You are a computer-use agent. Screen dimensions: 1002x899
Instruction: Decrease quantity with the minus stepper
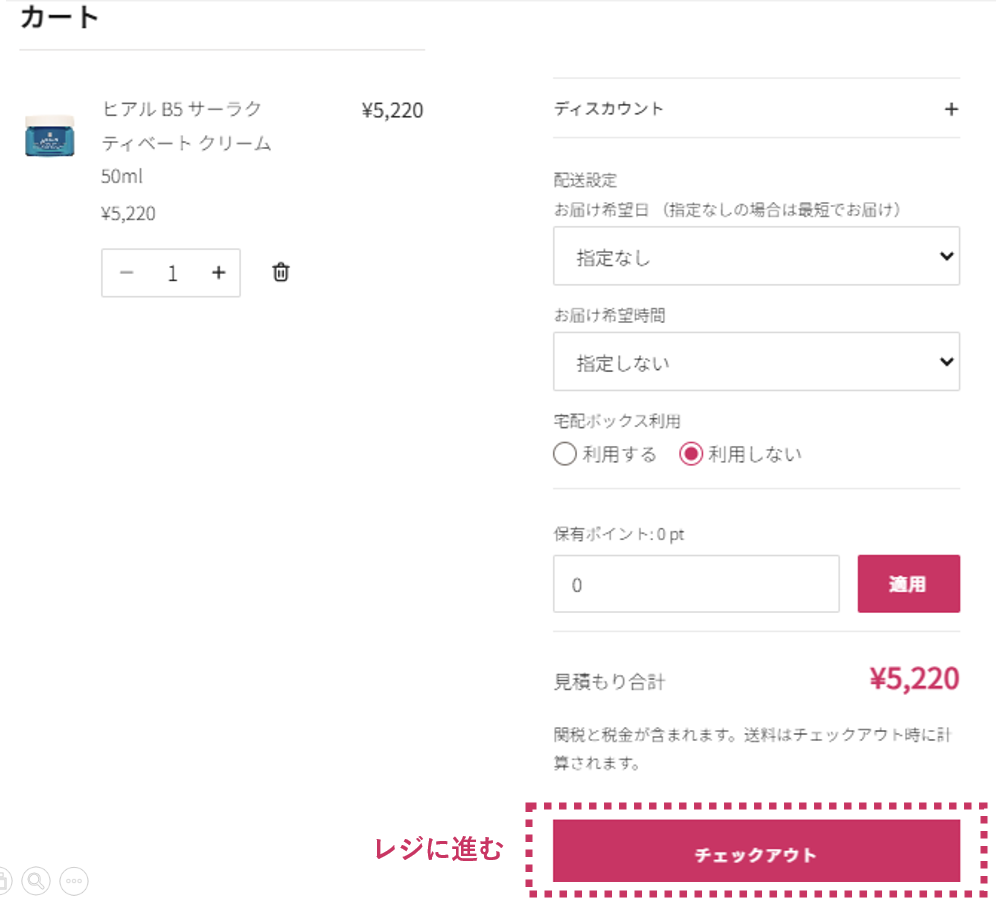point(127,273)
